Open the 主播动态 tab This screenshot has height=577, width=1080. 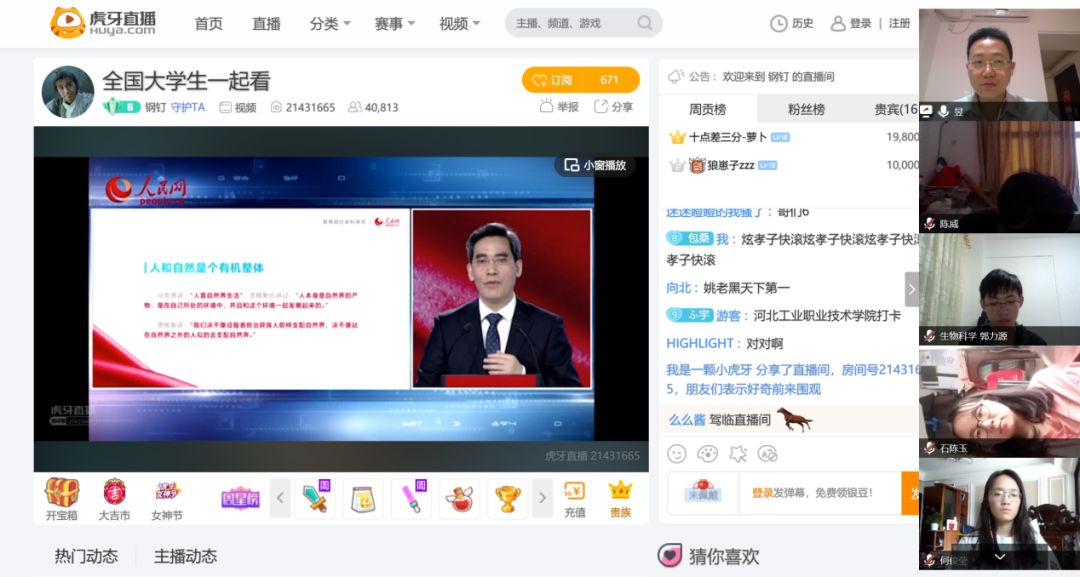pos(185,556)
